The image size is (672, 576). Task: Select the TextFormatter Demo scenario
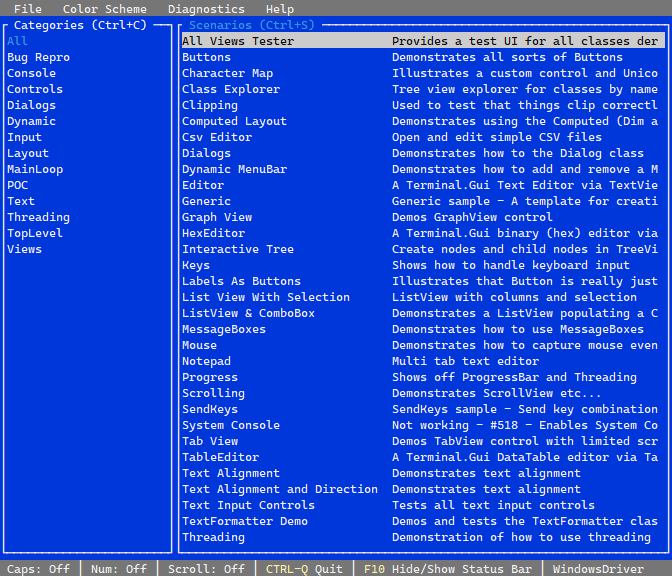[x=245, y=521]
